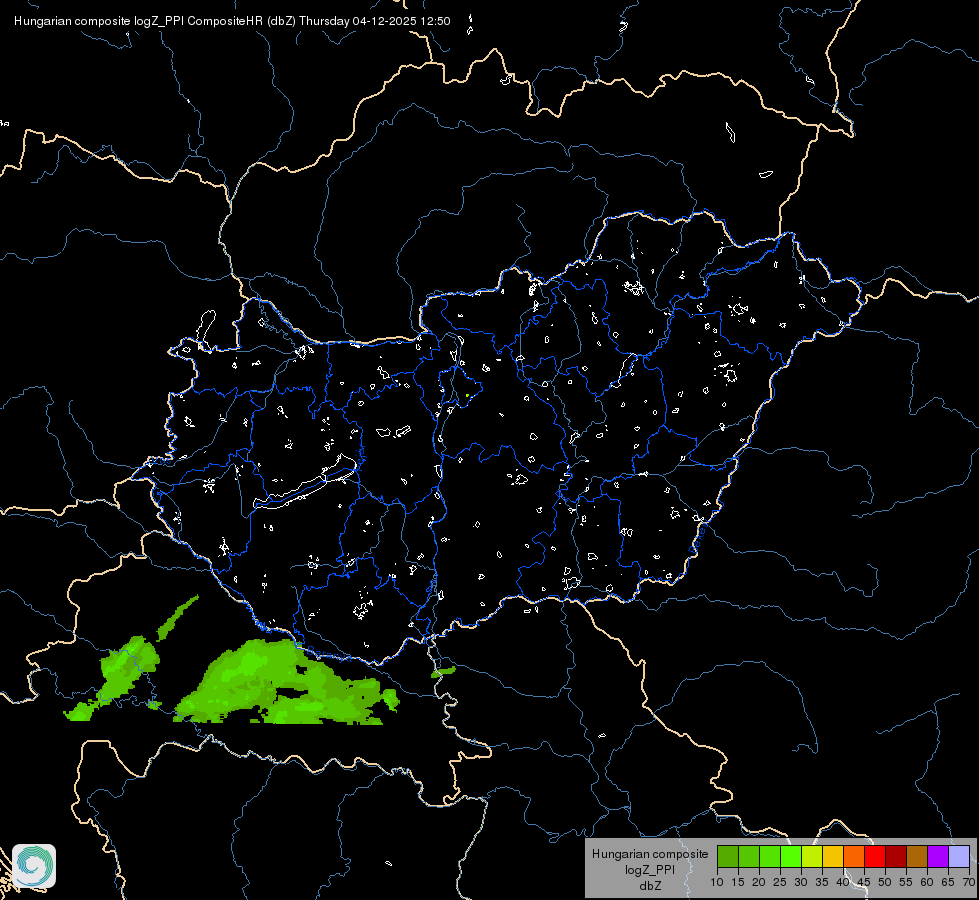Click the legend scale value "30"
Image resolution: width=979 pixels, height=900 pixels.
point(801,883)
